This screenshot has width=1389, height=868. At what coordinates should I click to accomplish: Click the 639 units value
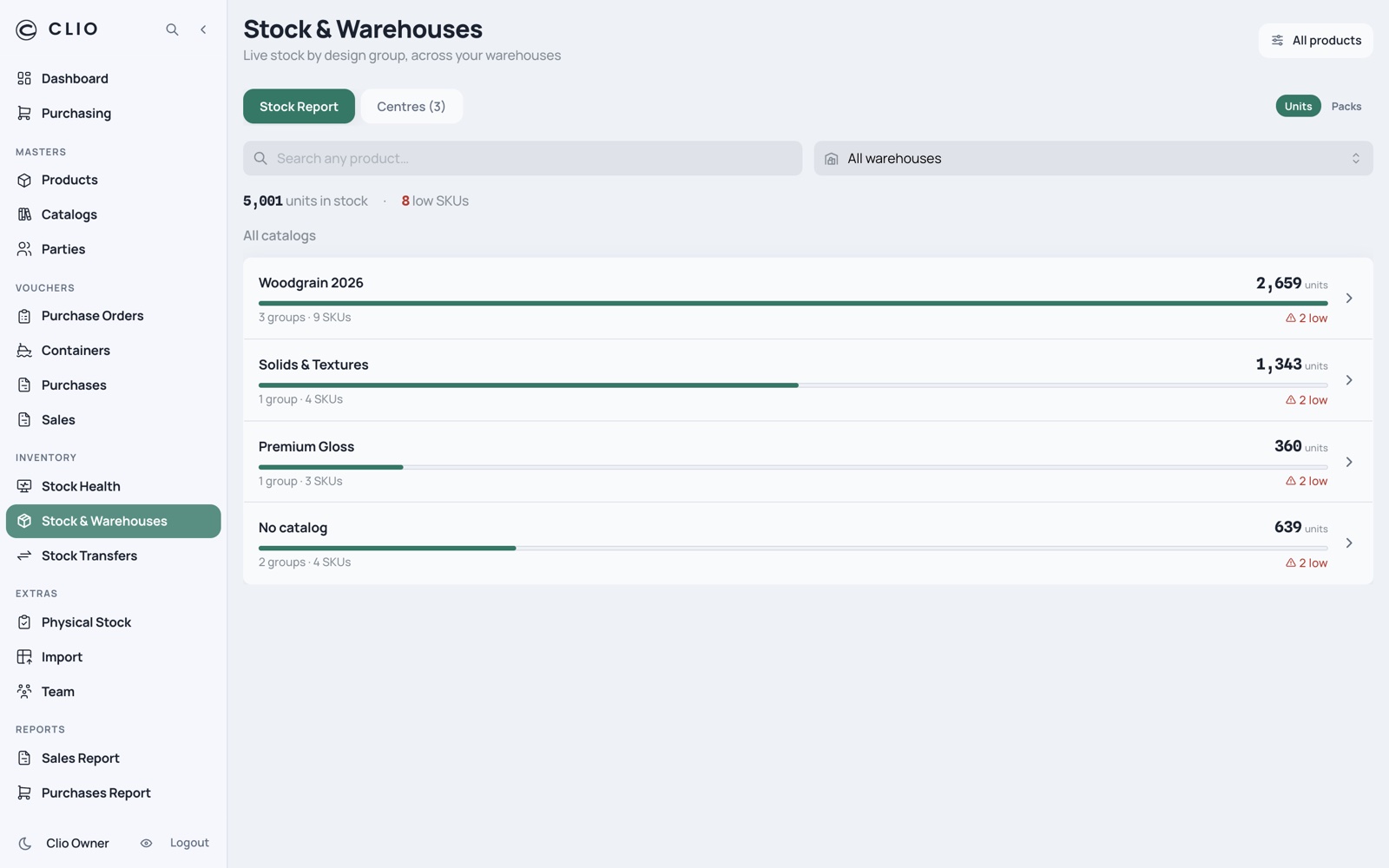1300,528
